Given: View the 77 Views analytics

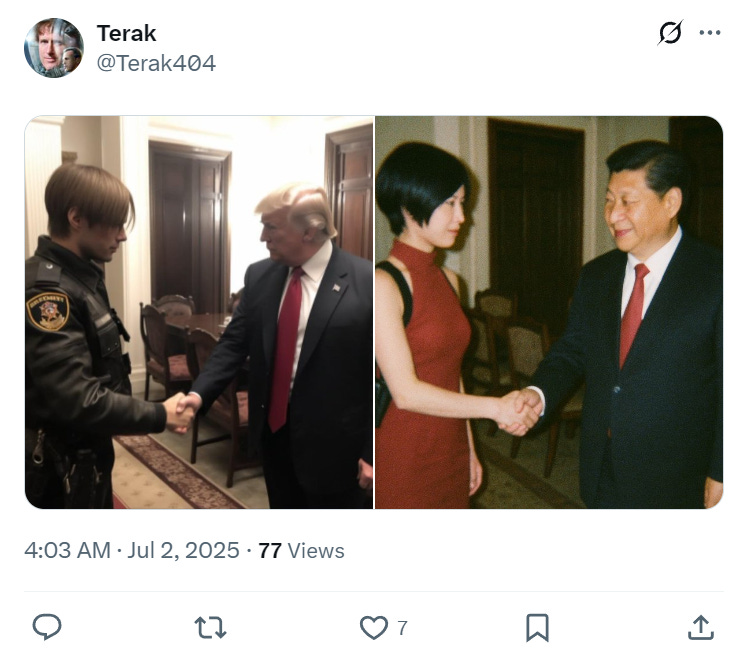Looking at the screenshot, I should [x=301, y=550].
